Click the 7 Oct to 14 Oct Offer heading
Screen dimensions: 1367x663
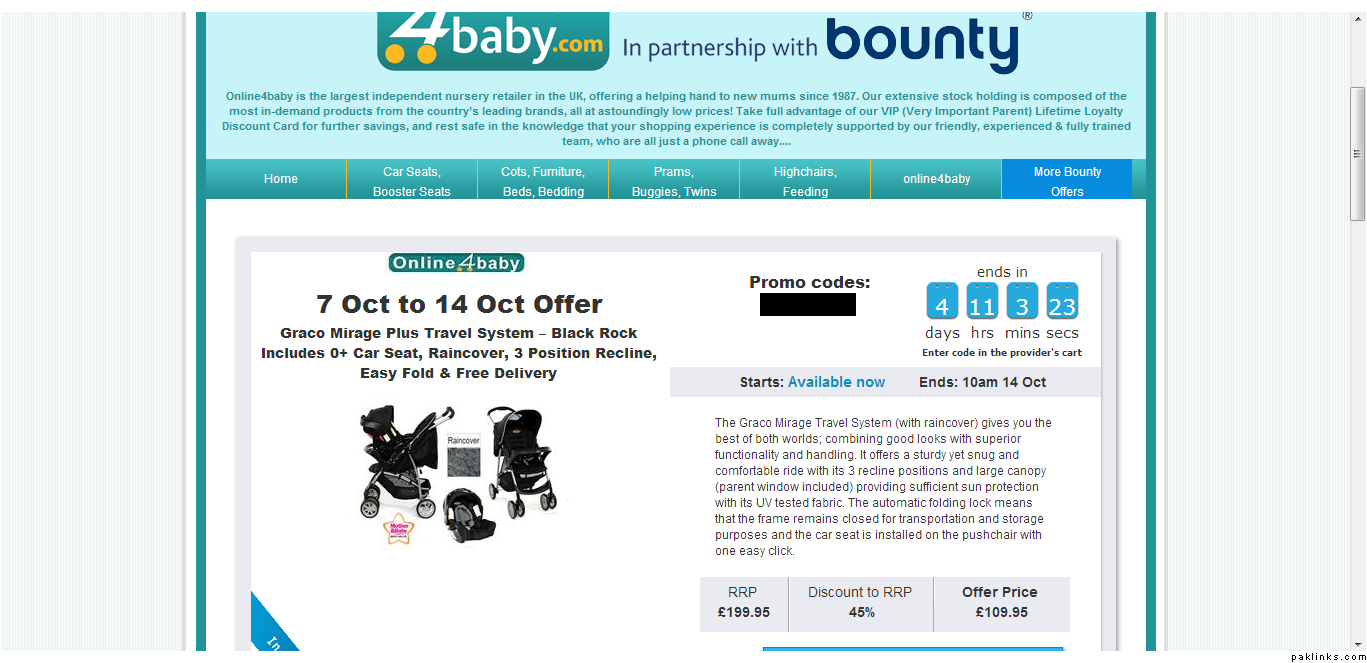point(459,304)
